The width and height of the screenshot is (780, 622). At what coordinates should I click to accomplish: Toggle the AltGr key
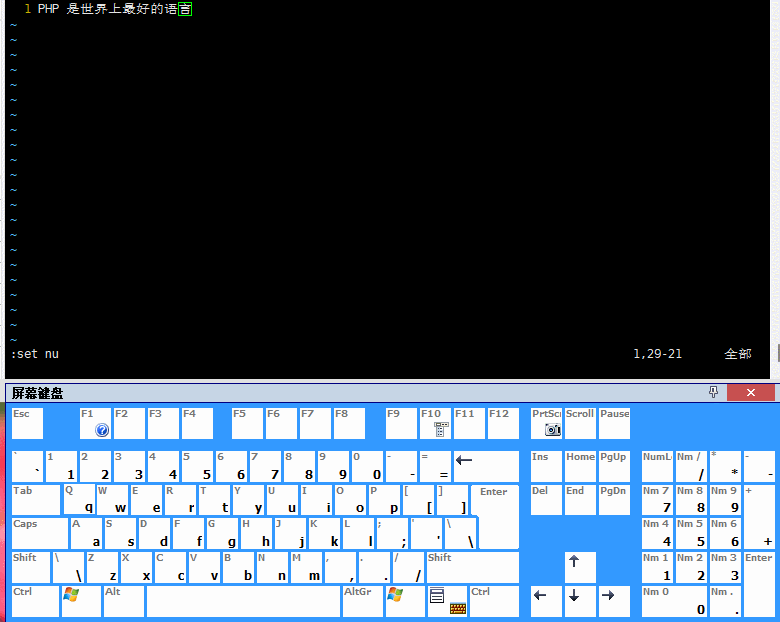point(363,601)
